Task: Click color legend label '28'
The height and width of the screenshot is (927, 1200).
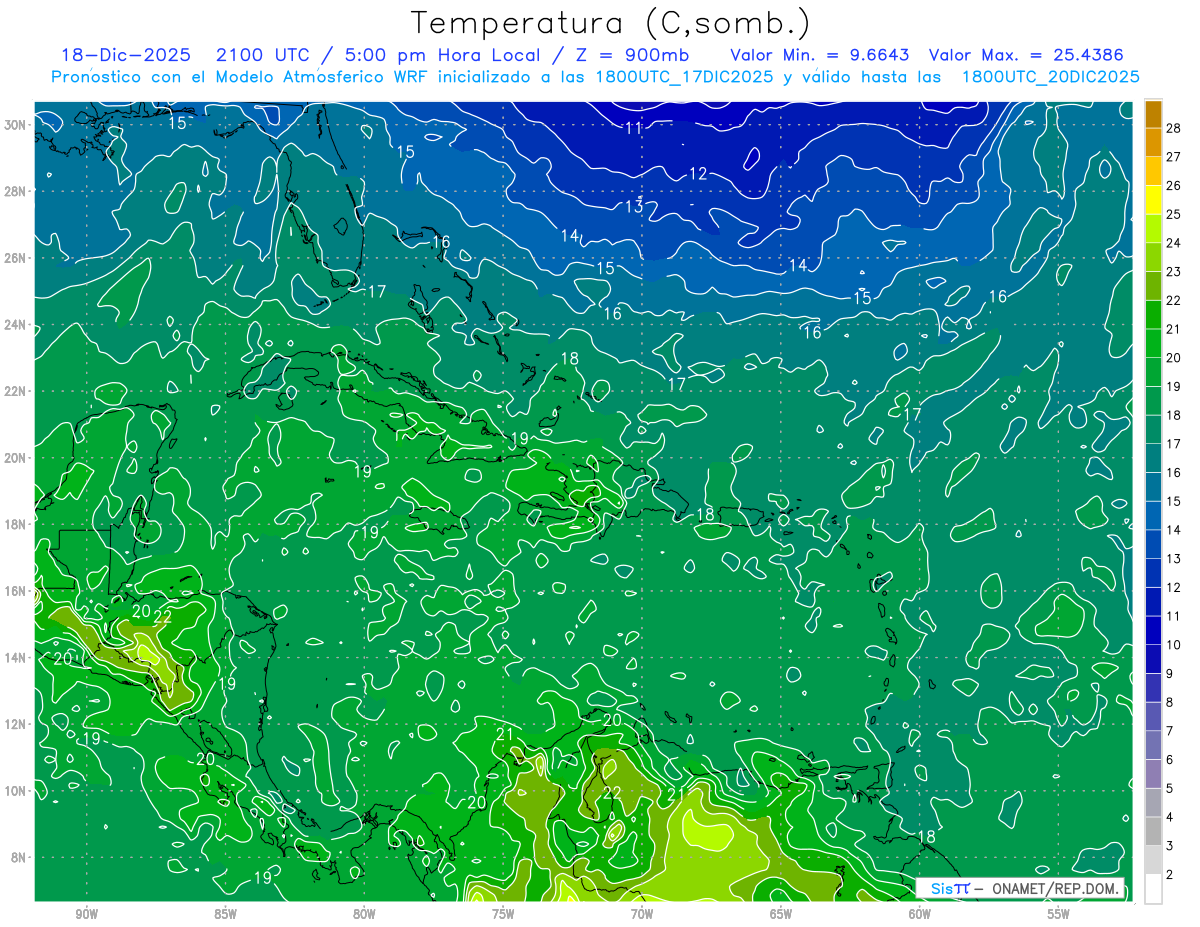Action: tap(1174, 128)
